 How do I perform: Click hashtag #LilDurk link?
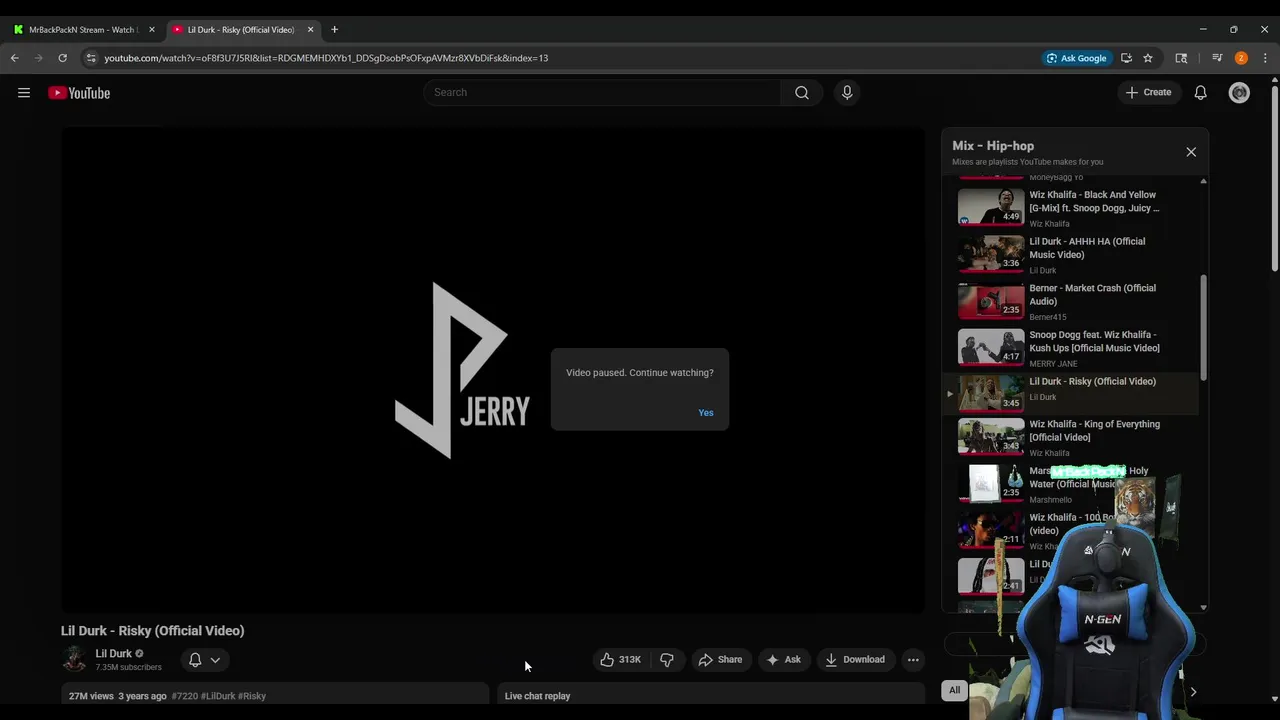218,696
